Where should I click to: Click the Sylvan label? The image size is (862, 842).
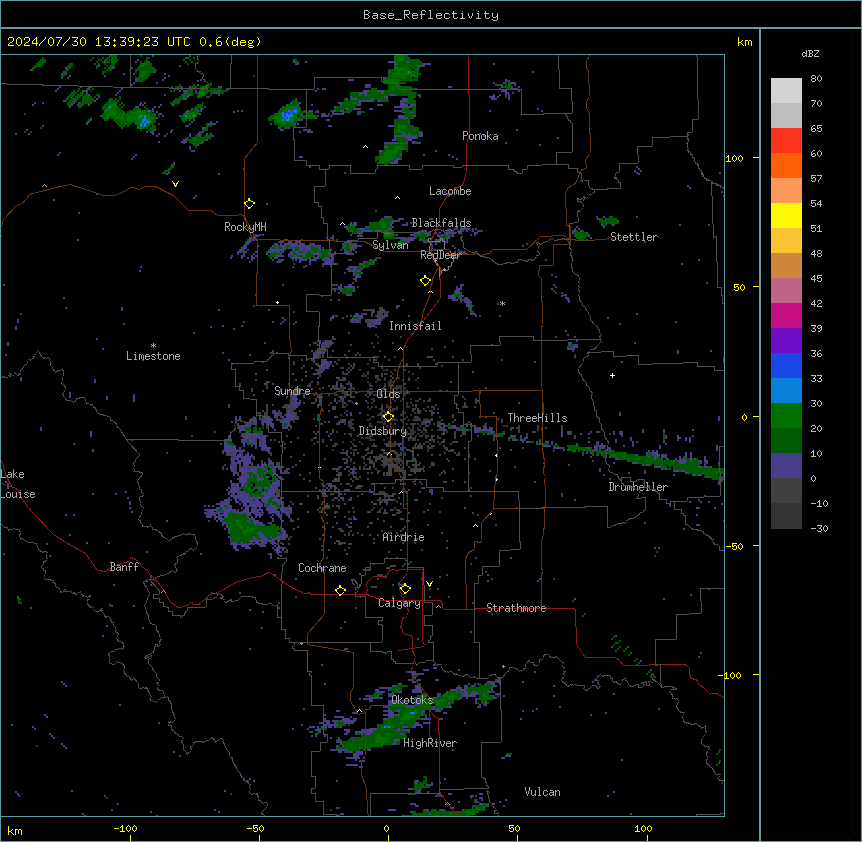pos(390,245)
